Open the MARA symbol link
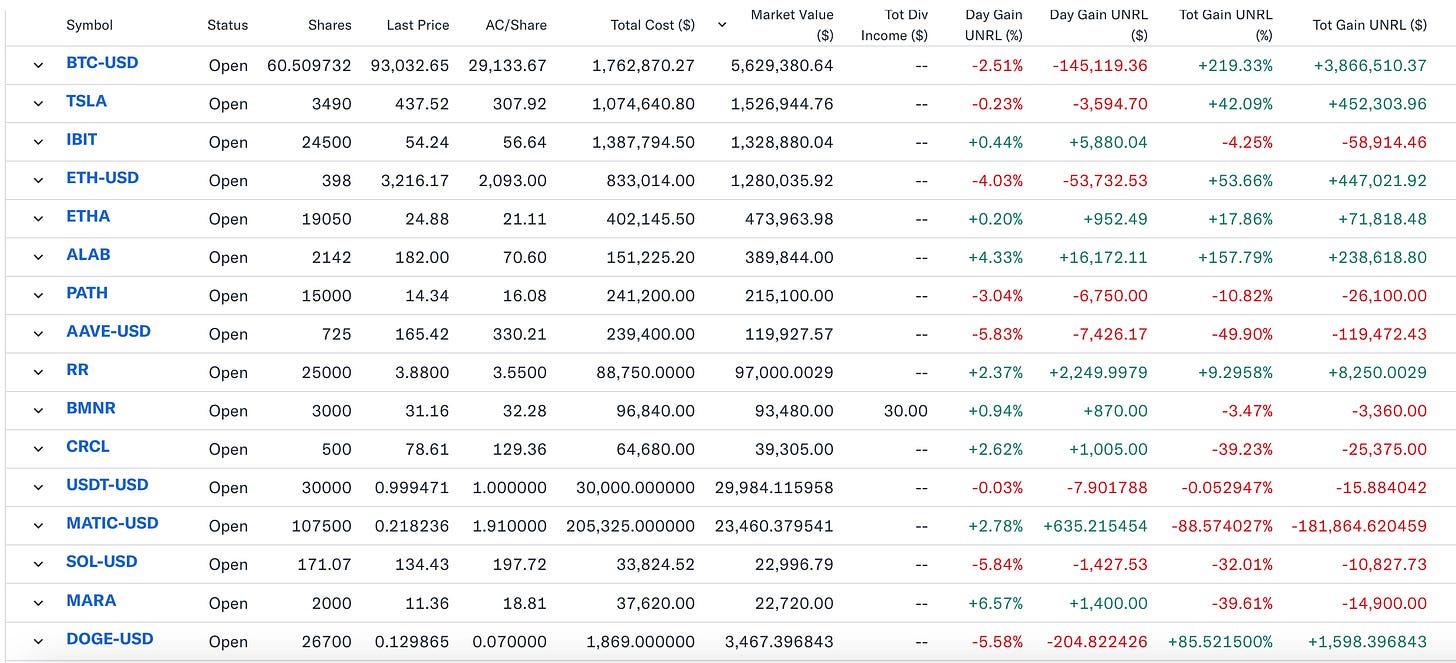This screenshot has width=1456, height=663. (91, 601)
